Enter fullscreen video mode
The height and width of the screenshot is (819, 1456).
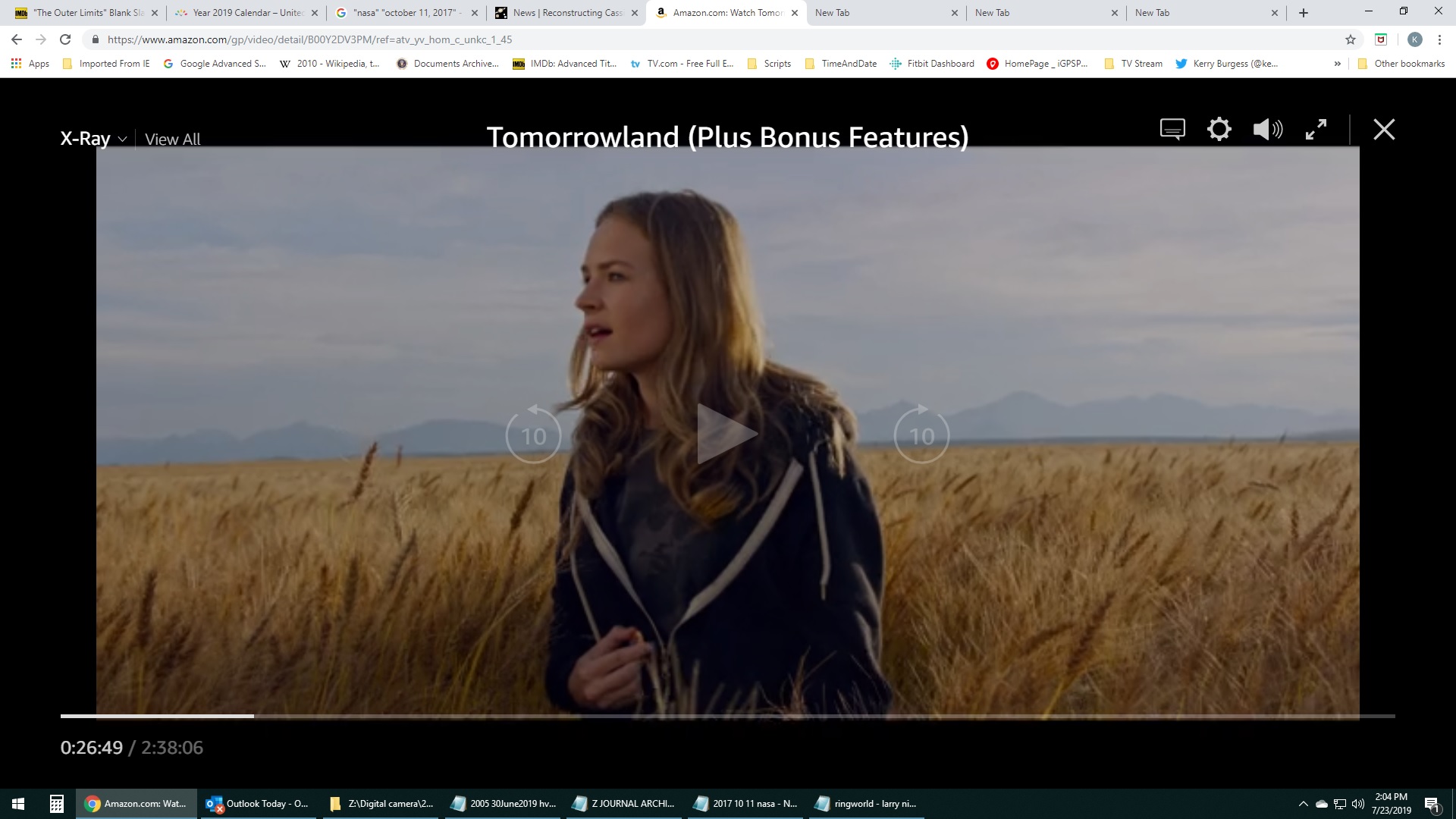(1316, 129)
